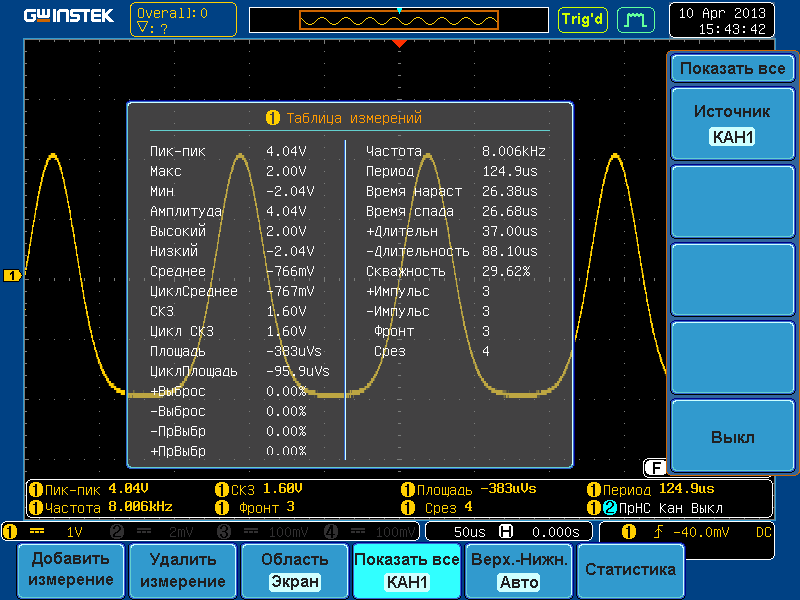Click the acquisition mode waveform icon
This screenshot has height=600, width=800.
[x=632, y=19]
